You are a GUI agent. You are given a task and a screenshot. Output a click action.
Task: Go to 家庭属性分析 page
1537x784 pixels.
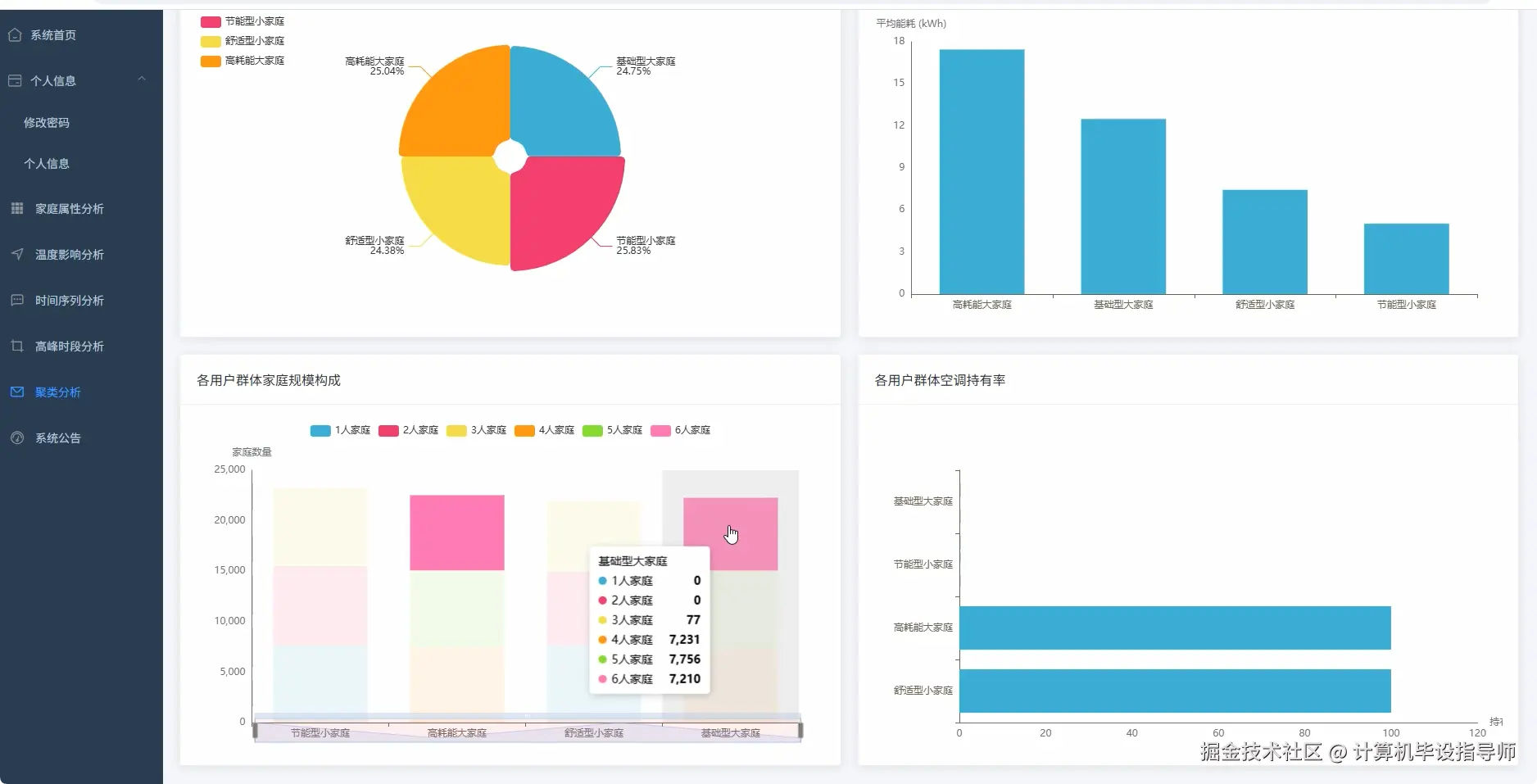(x=81, y=208)
